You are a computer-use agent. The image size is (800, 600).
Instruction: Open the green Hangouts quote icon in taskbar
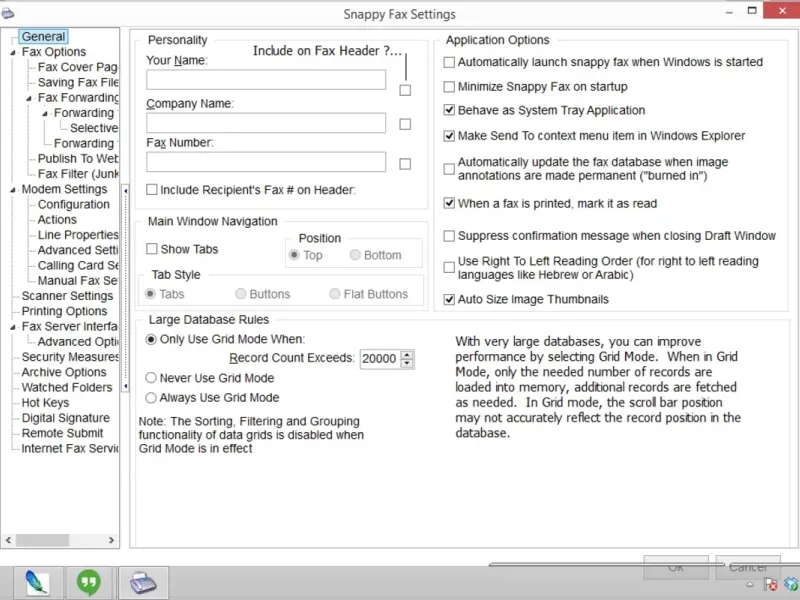pyautogui.click(x=89, y=583)
